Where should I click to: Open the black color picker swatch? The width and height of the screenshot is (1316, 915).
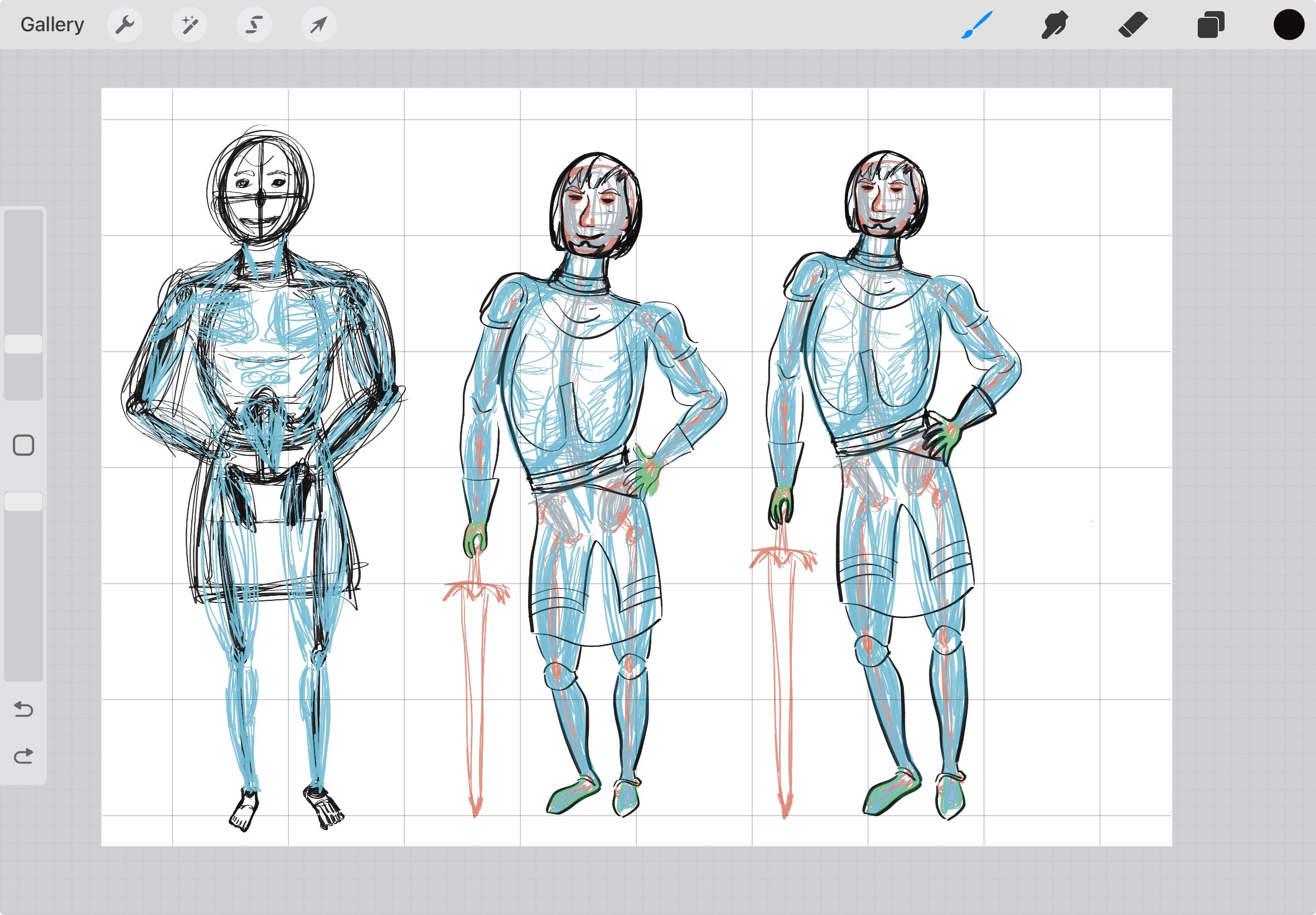(1289, 25)
